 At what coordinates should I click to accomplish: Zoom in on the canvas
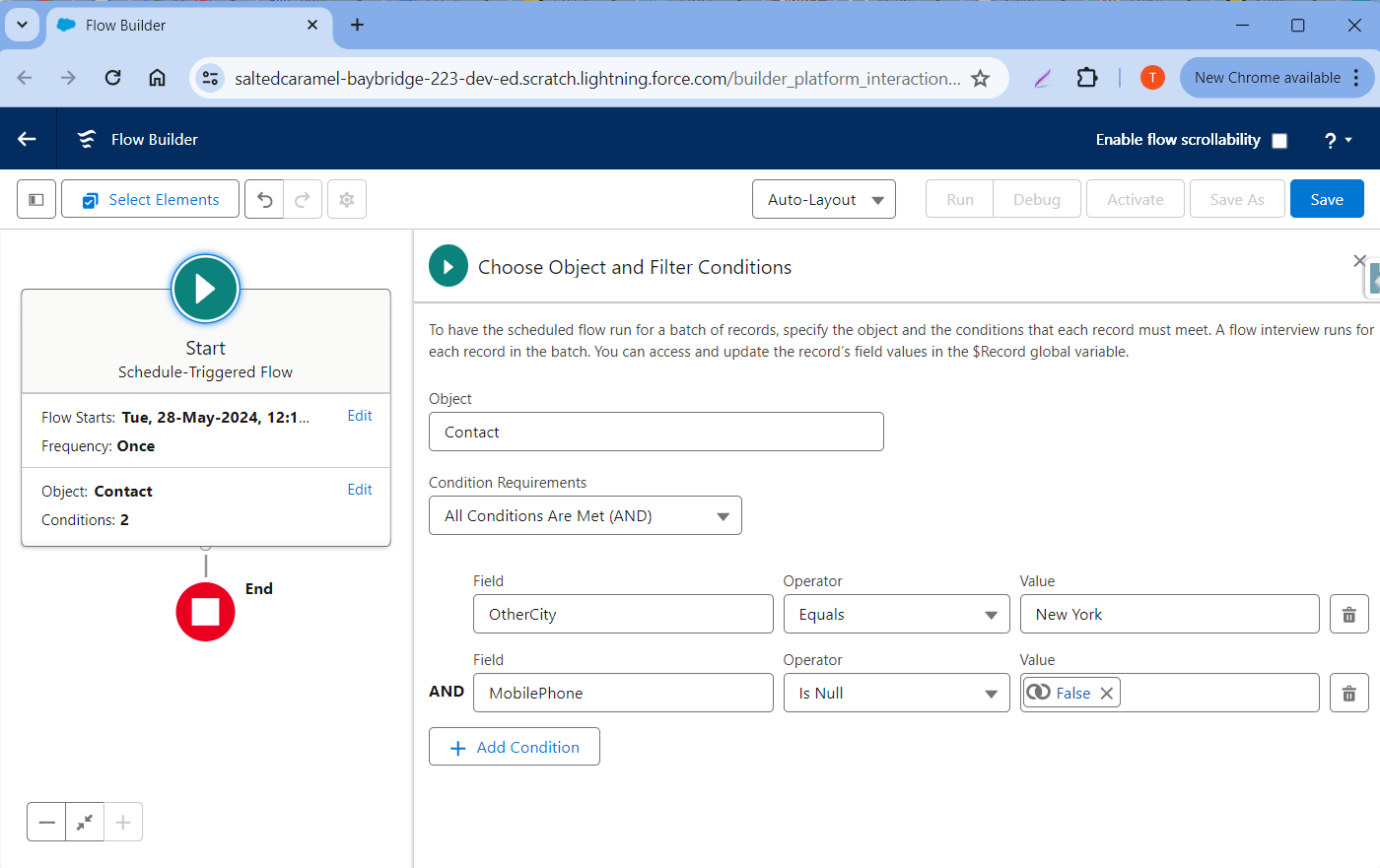click(123, 822)
